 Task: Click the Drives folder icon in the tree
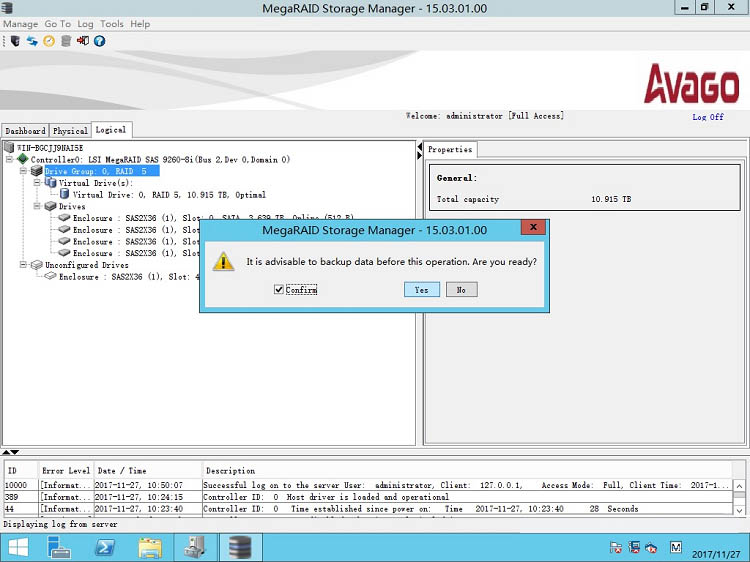(x=51, y=206)
